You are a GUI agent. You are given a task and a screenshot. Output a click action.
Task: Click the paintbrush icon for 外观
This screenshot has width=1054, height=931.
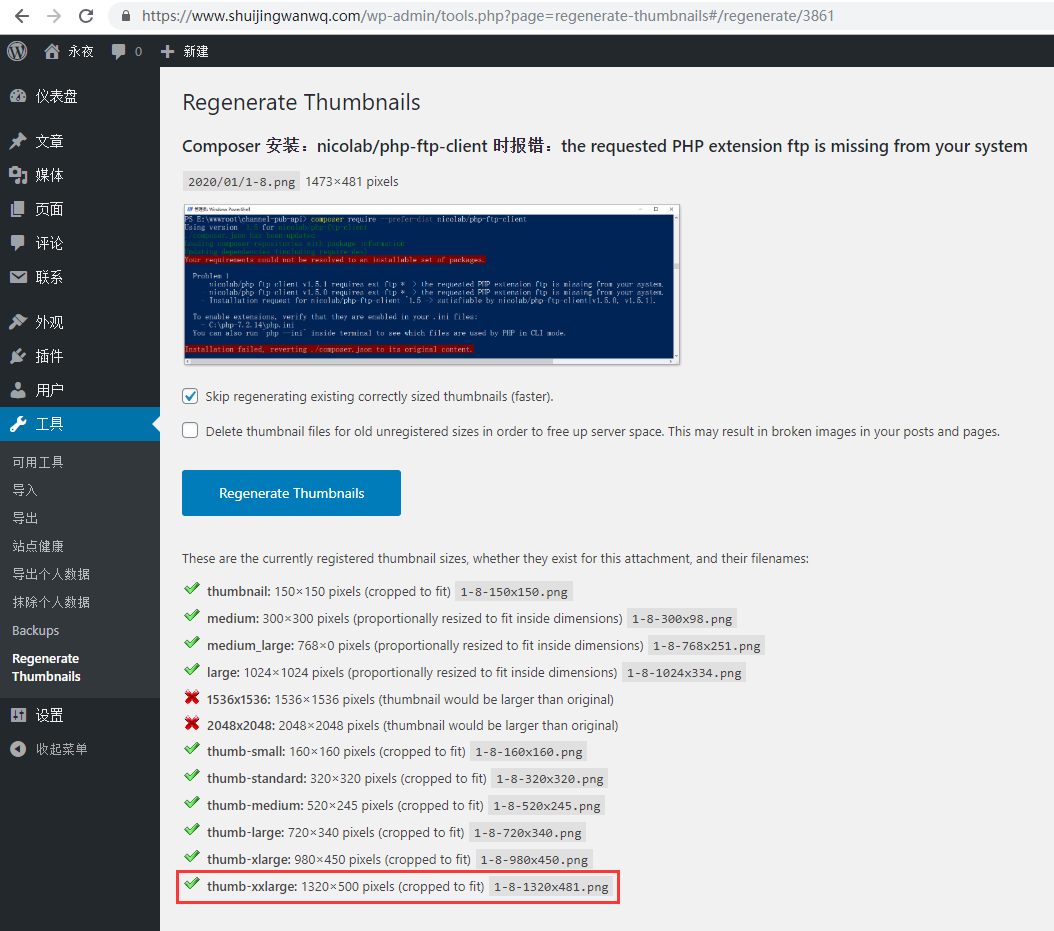[x=18, y=322]
